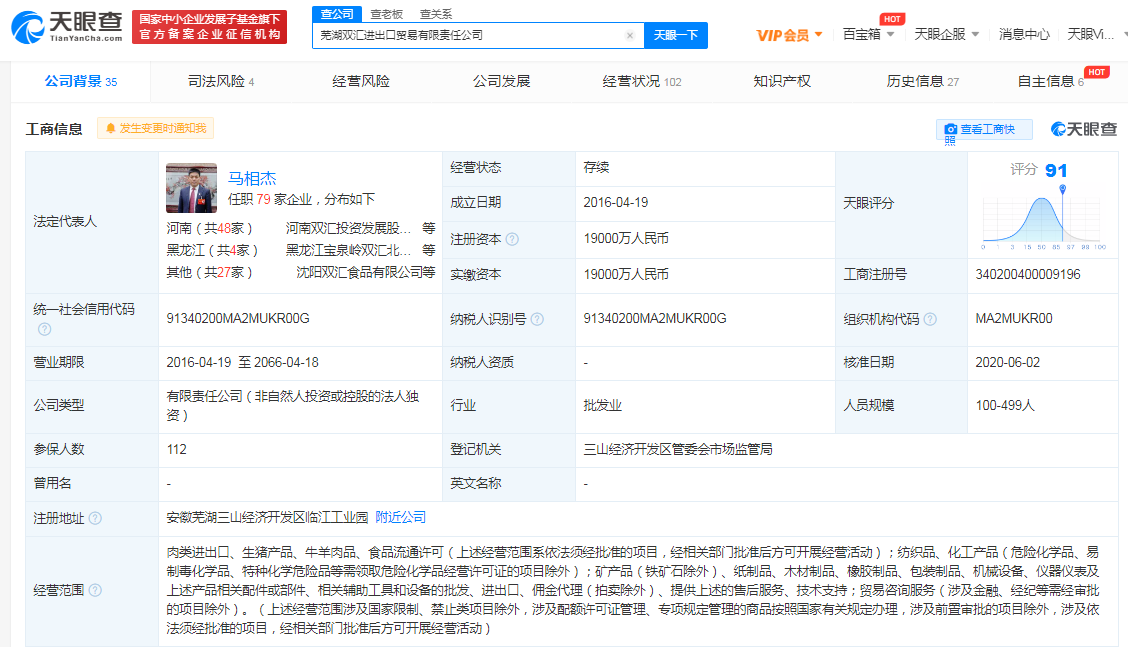1128x647 pixels.
Task: Click the 天眼一下 search button
Action: (676, 35)
